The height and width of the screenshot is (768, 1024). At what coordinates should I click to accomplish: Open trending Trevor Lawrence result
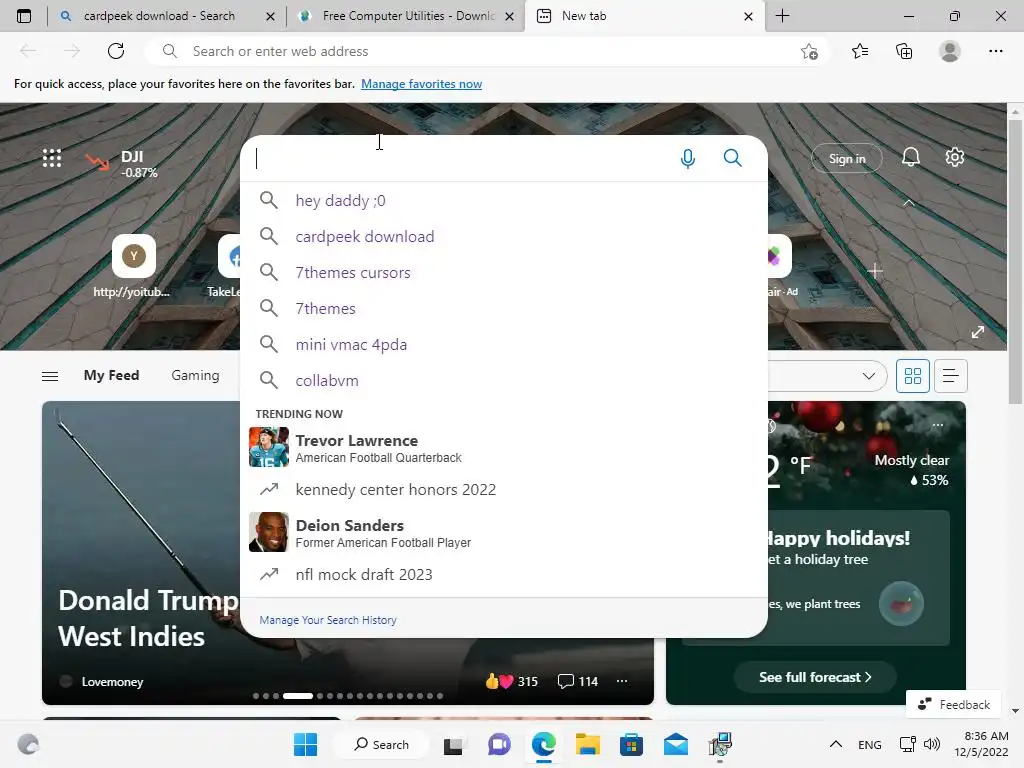pyautogui.click(x=504, y=447)
